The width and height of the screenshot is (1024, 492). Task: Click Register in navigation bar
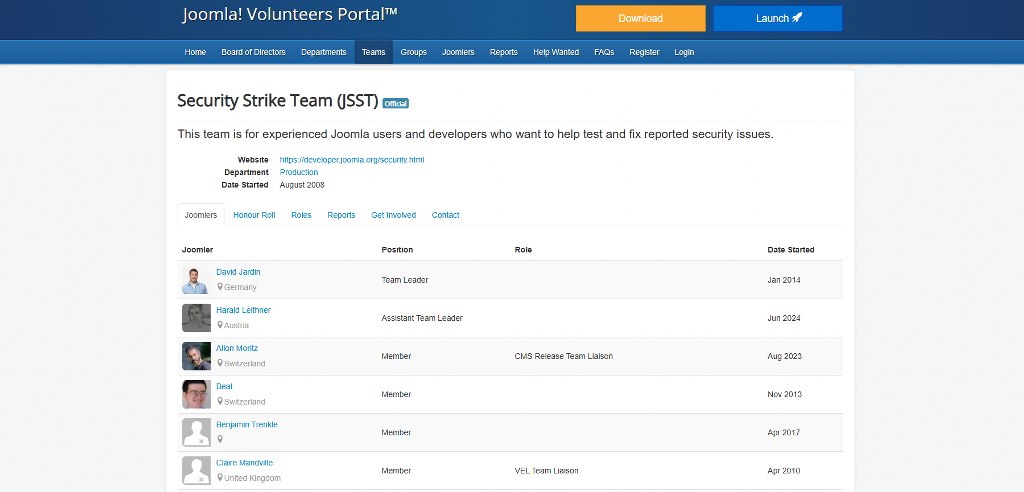click(644, 52)
